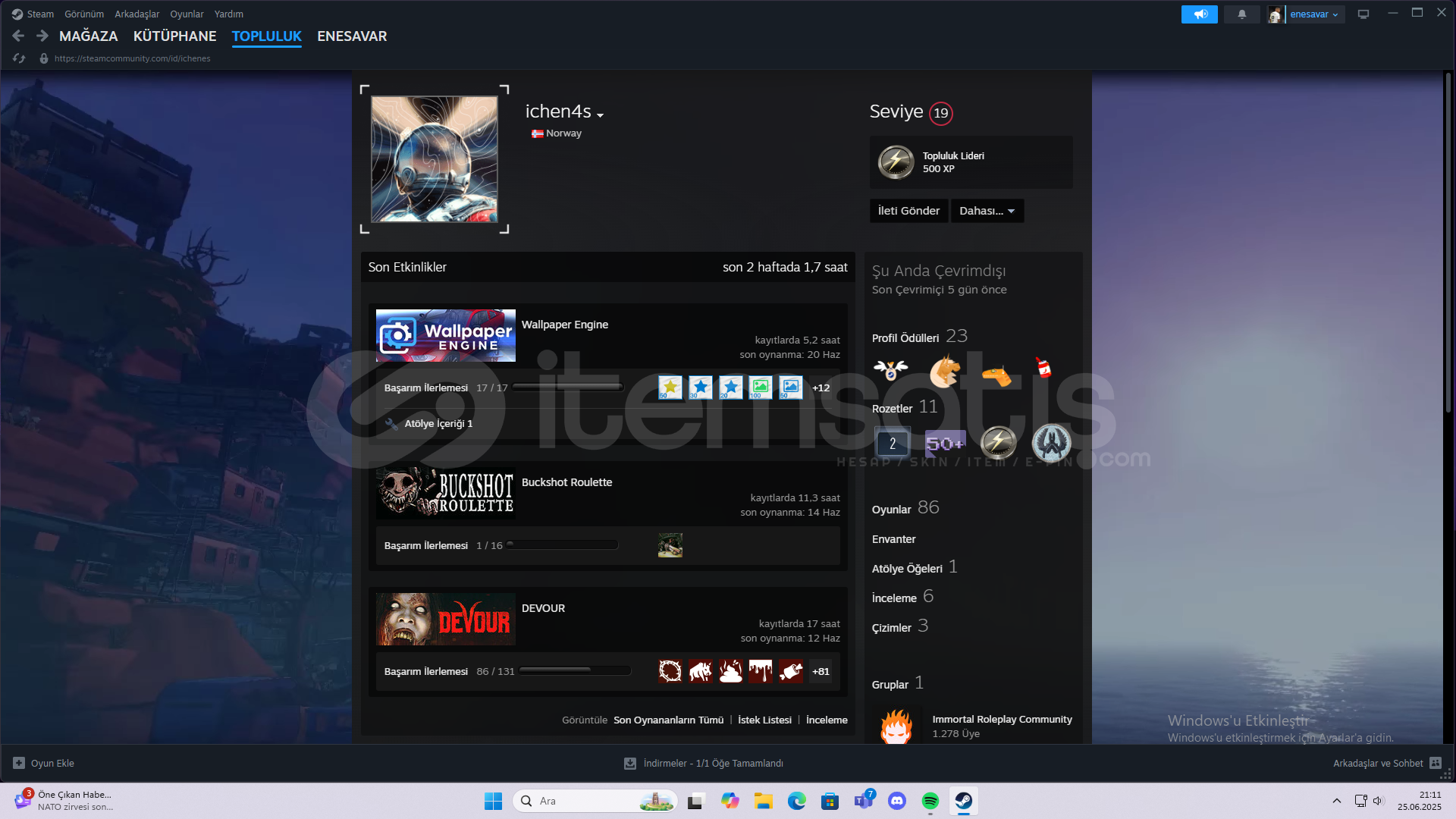Switch to the KÜTÜPHANE tab
The width and height of the screenshot is (1456, 819).
click(x=174, y=36)
